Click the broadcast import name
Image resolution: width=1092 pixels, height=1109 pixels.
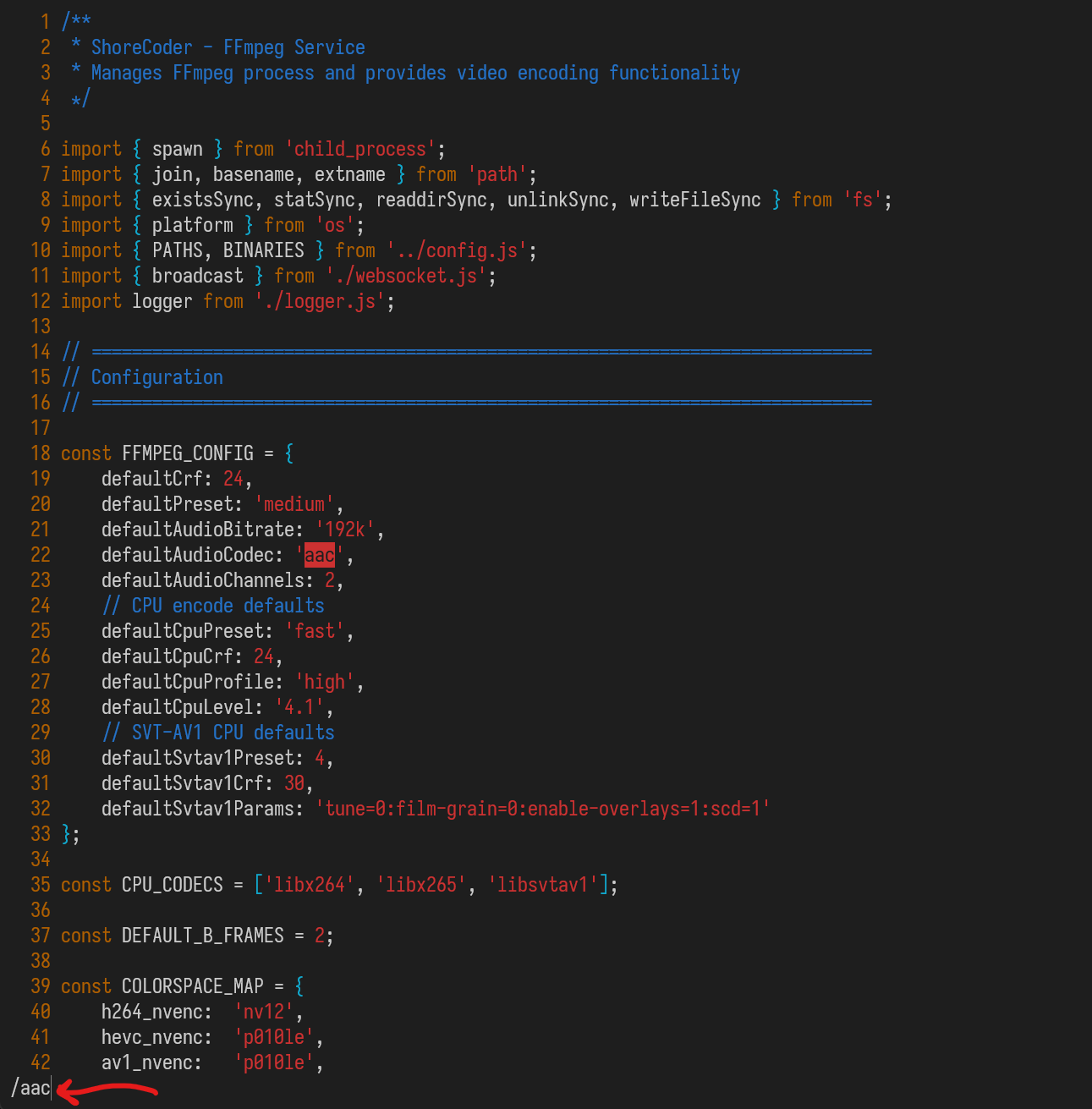(x=198, y=276)
